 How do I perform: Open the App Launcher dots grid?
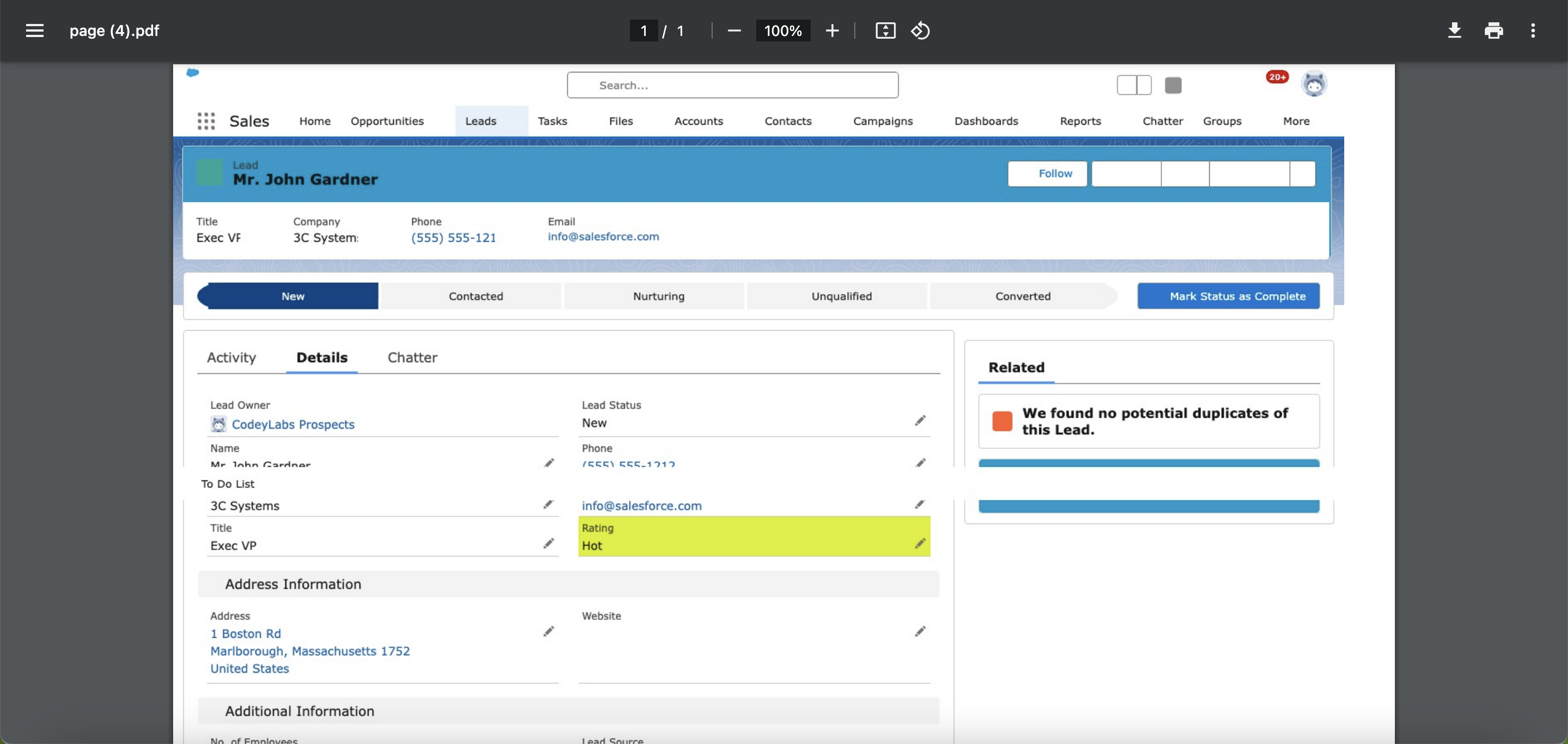pyautogui.click(x=206, y=120)
